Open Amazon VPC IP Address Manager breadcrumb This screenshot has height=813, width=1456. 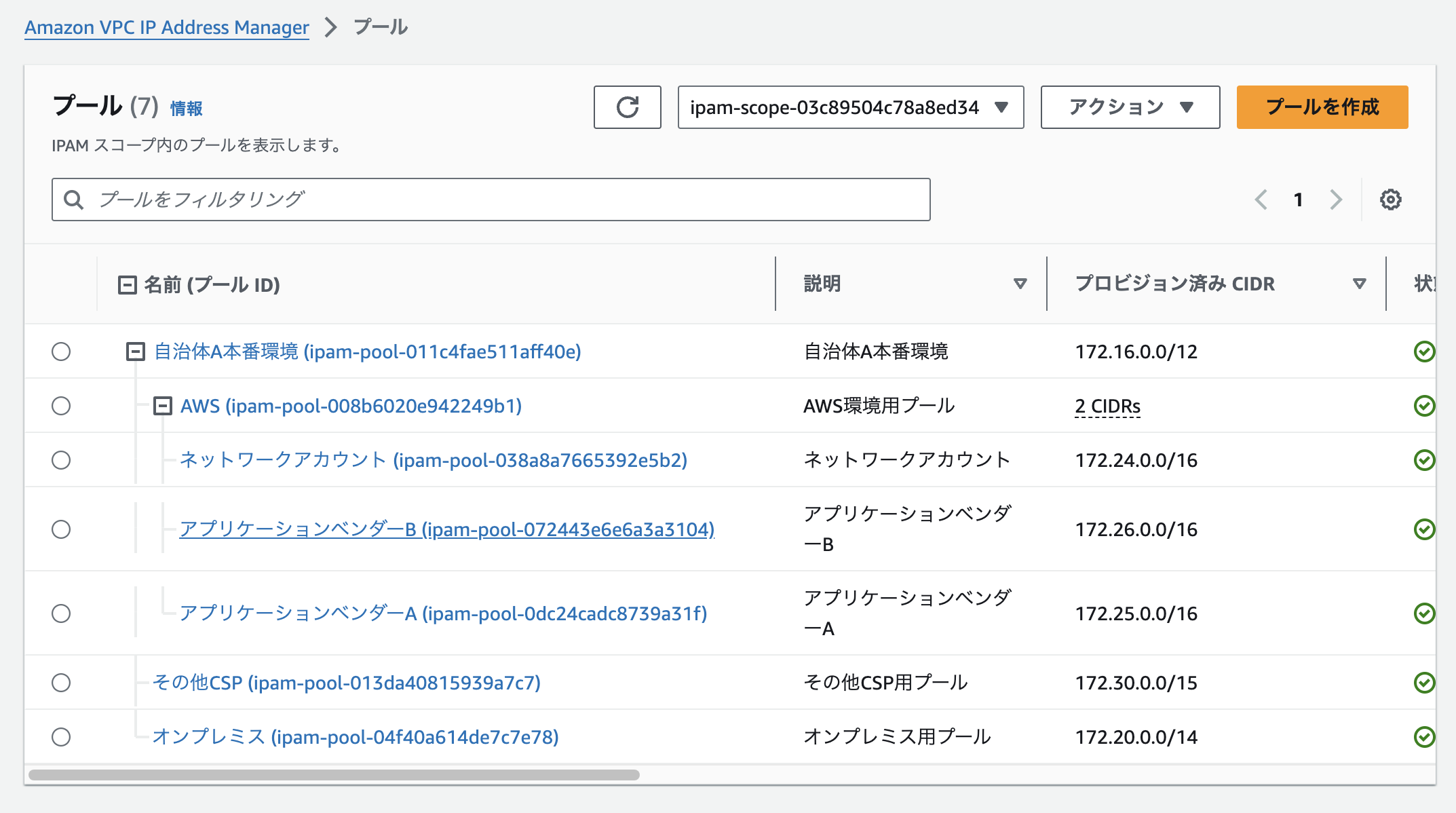click(167, 27)
